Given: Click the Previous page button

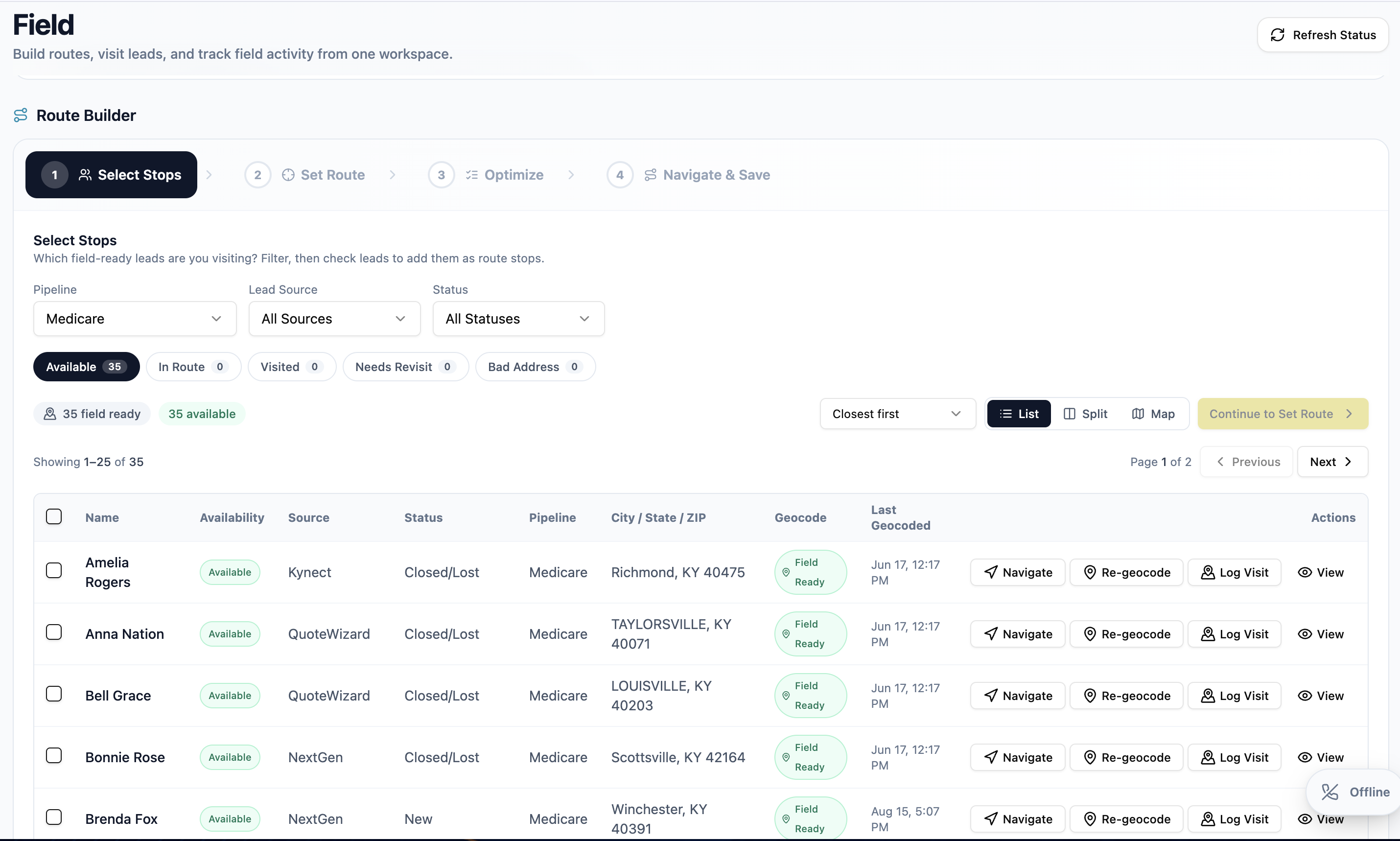Looking at the screenshot, I should (x=1246, y=462).
